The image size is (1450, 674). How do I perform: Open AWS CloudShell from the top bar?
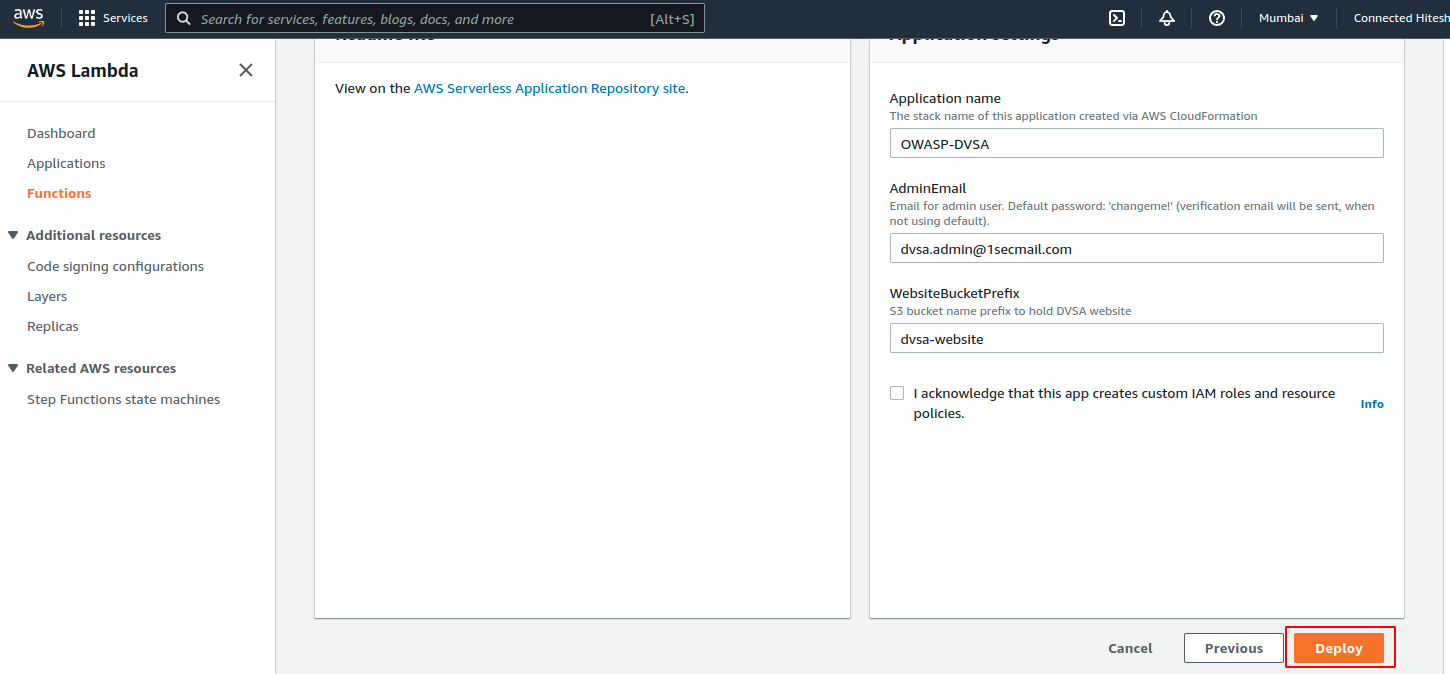(x=1116, y=17)
